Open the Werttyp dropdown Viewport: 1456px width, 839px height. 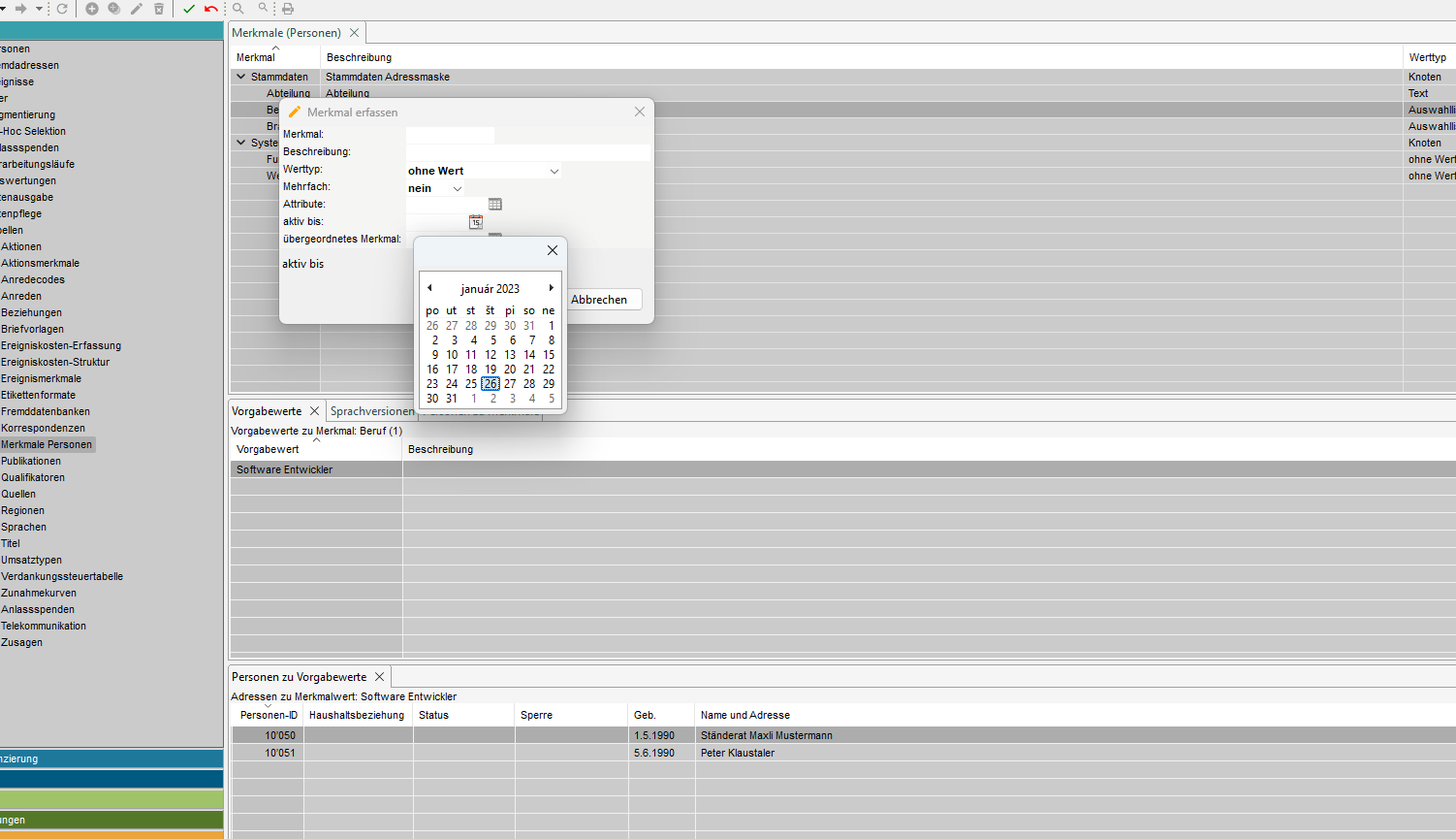[554, 172]
